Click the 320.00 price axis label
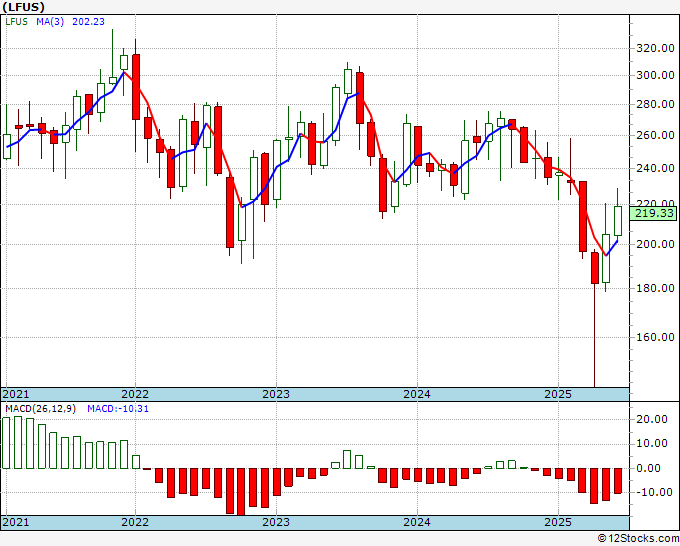This screenshot has width=680, height=546. (x=655, y=48)
